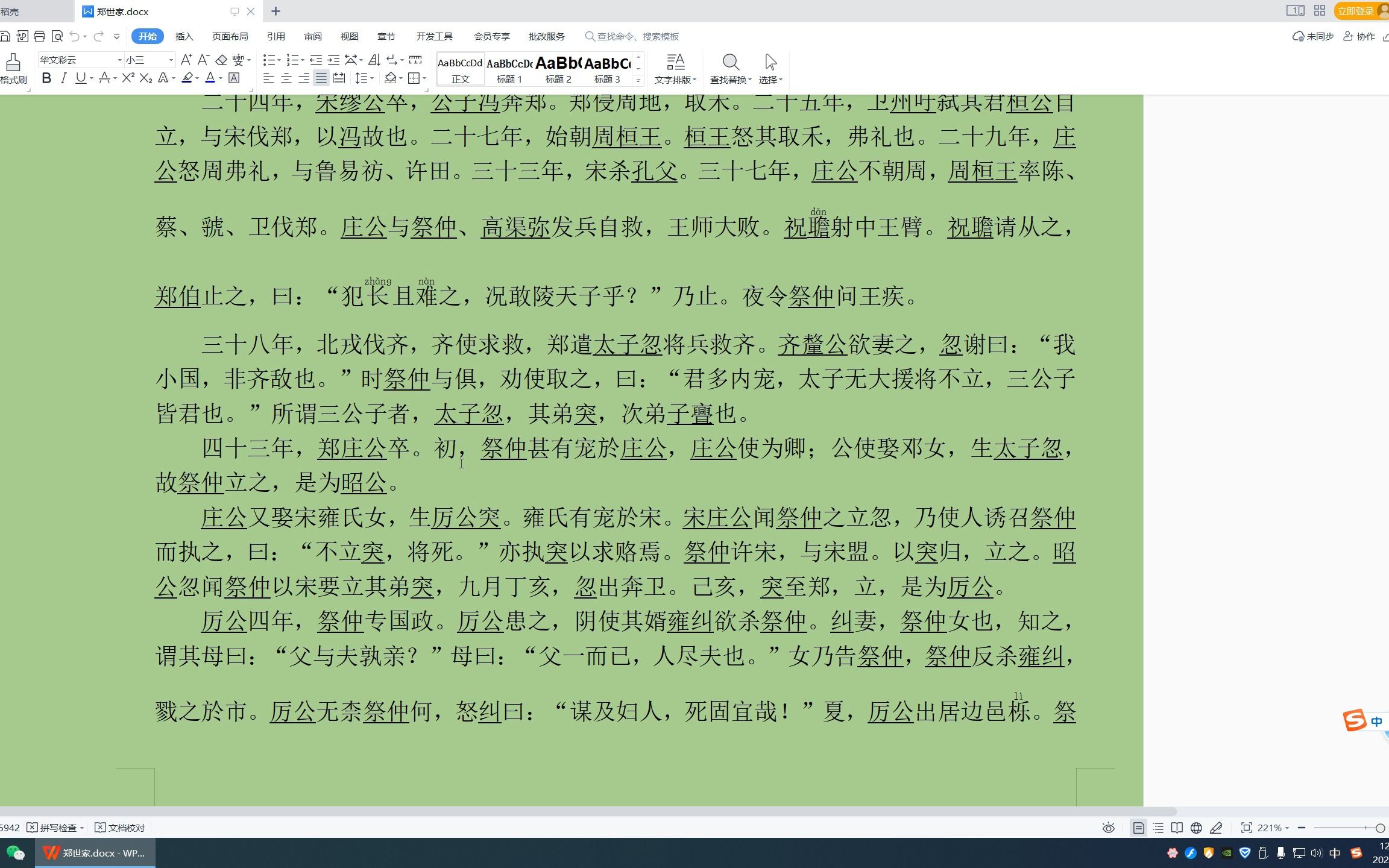Click the Sogou input method floating icon
The height and width of the screenshot is (868, 1389).
pyautogui.click(x=1354, y=721)
